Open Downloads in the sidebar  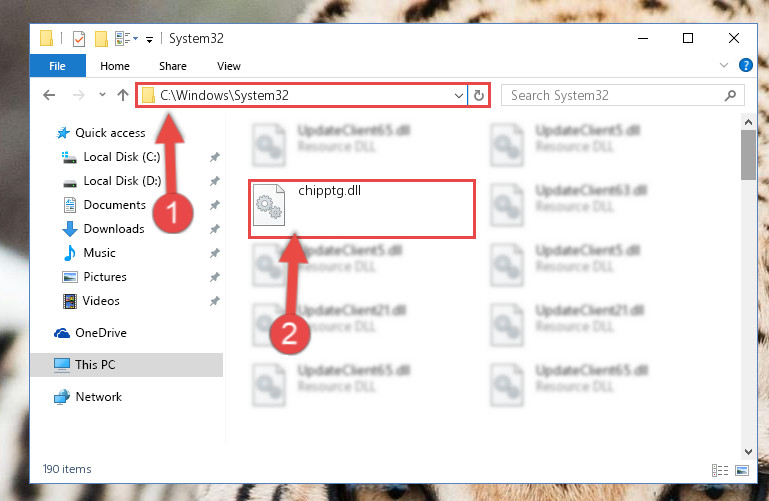(x=114, y=229)
